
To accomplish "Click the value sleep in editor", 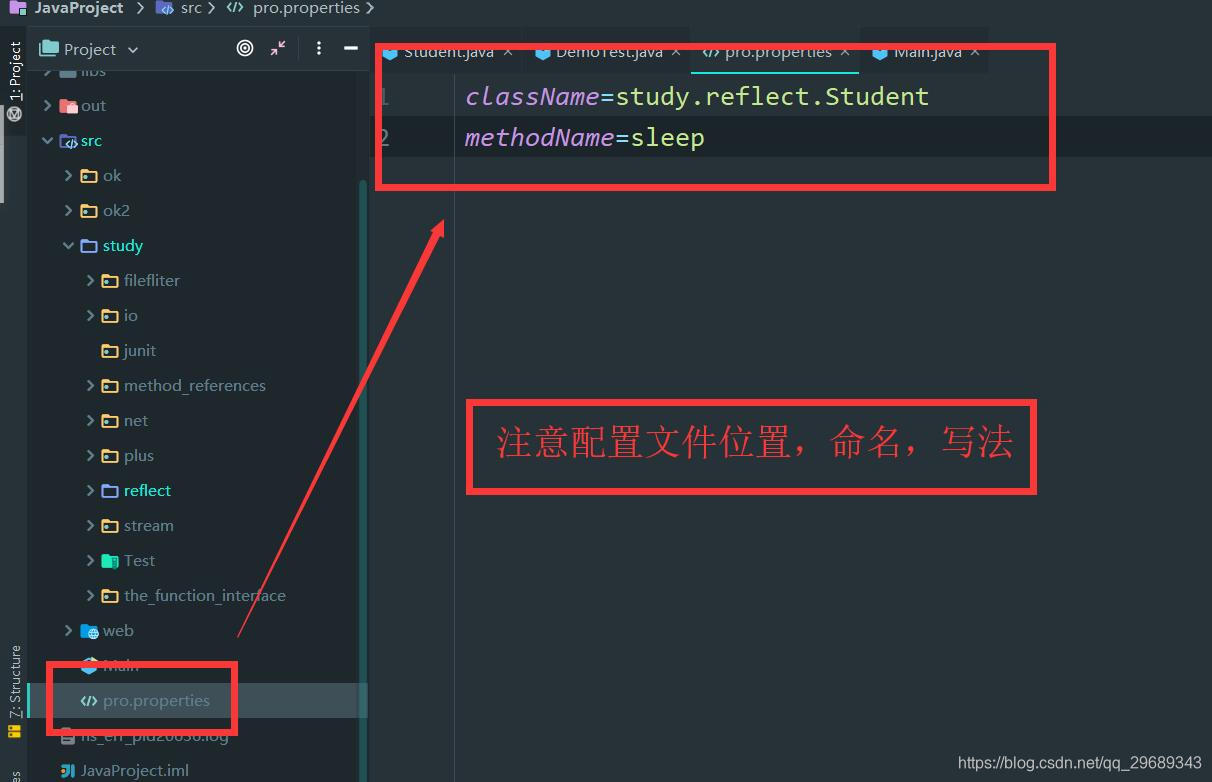I will click(x=667, y=137).
